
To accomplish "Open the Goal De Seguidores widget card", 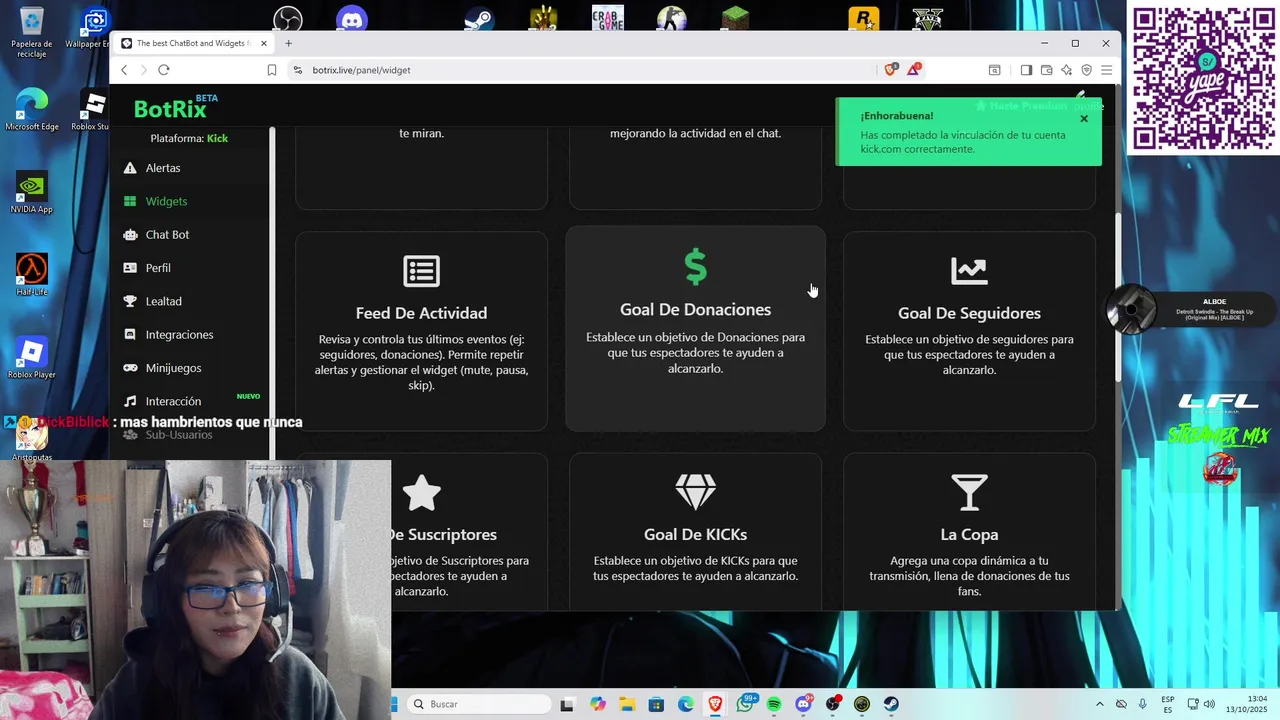I will (969, 331).
